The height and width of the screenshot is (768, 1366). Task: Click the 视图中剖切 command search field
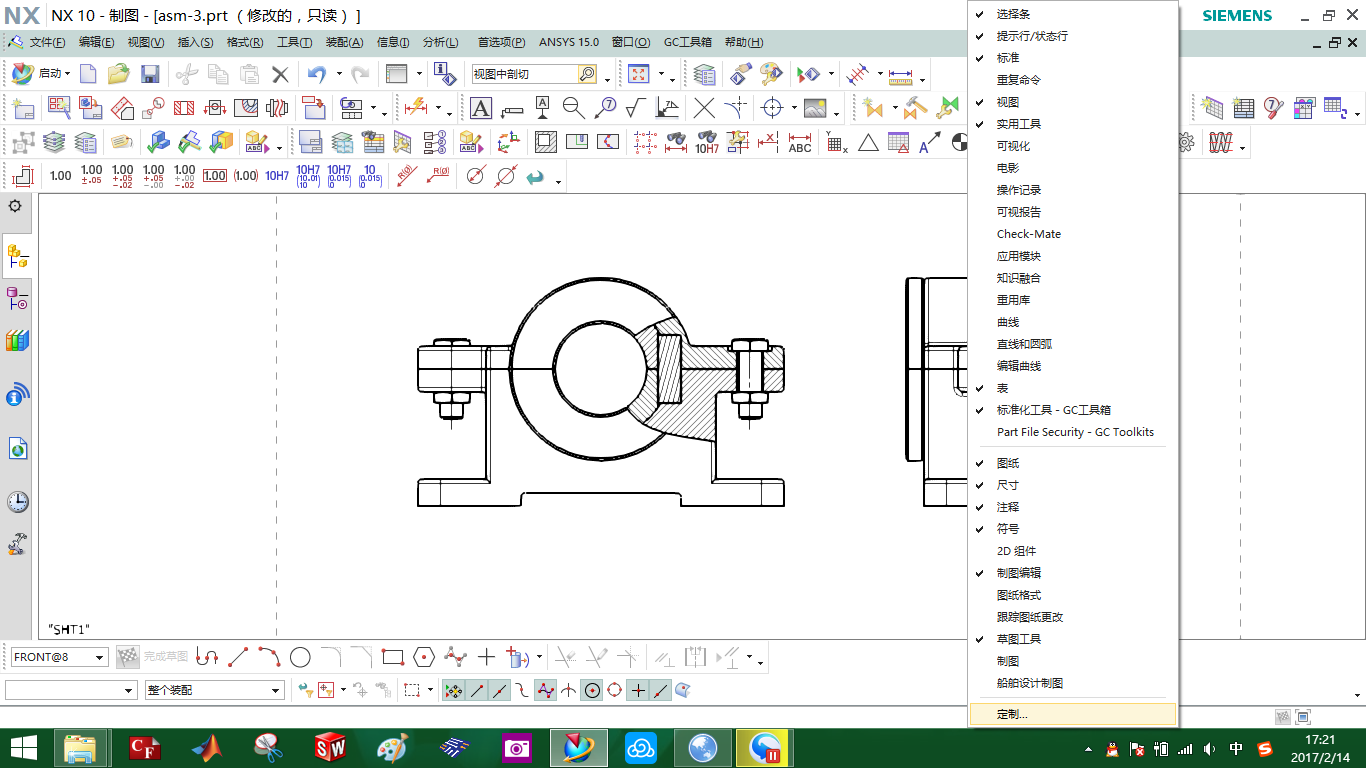point(525,74)
